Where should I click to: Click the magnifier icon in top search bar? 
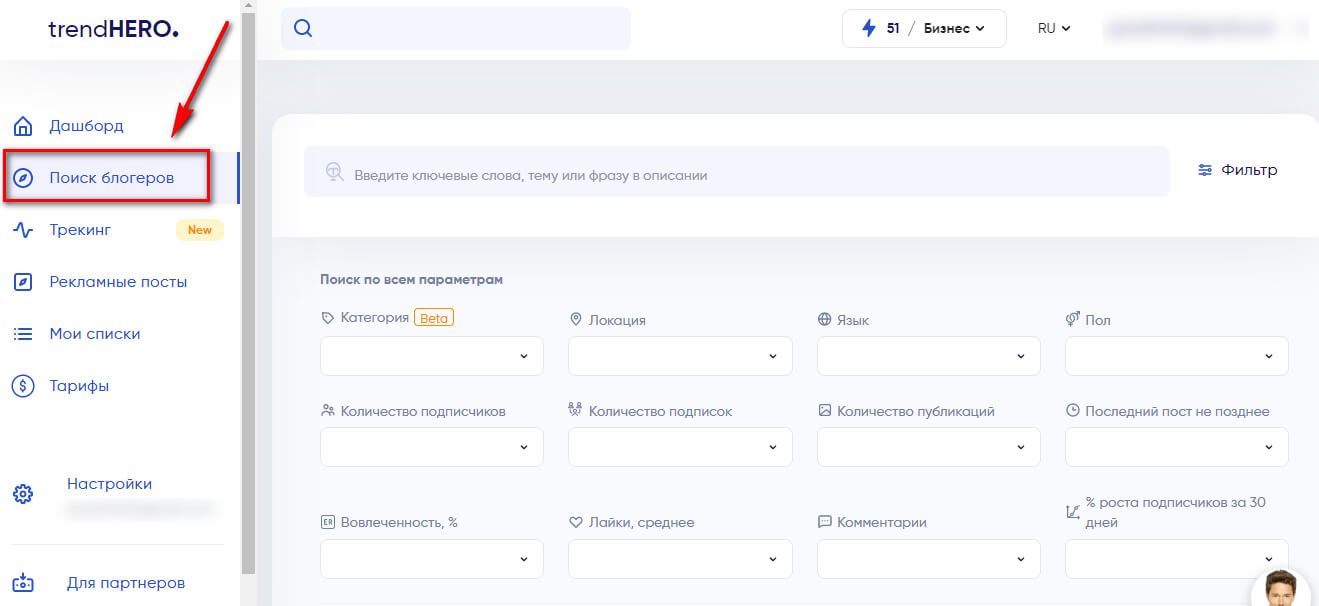303,29
